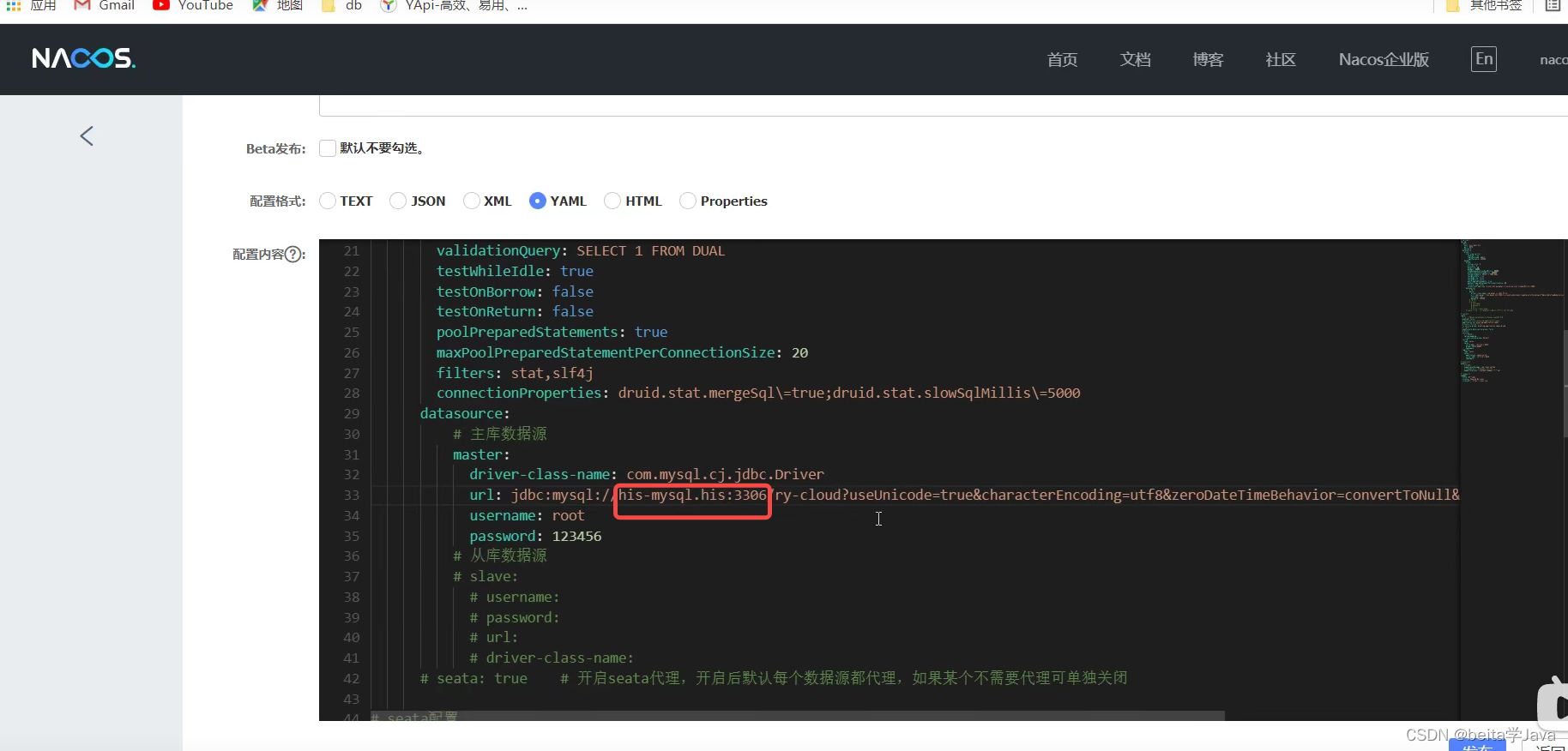Screen dimensions: 1568x751
Task: Switch language with the En button
Action: coord(1484,58)
